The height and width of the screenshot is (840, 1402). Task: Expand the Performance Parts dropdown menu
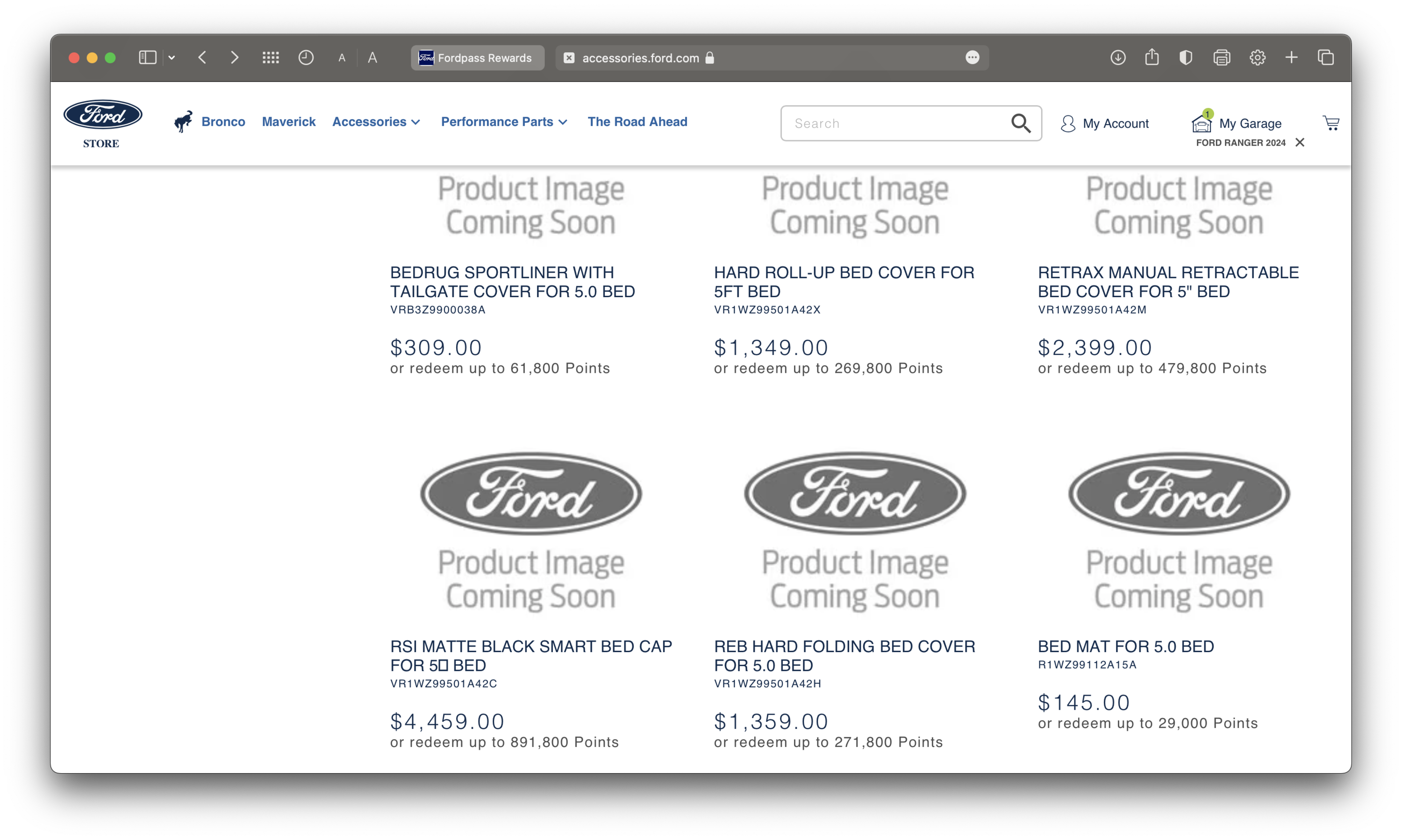coord(504,121)
